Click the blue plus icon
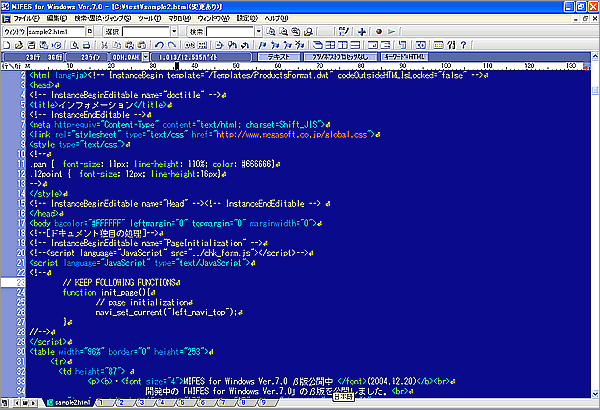The width and height of the screenshot is (600, 410). pos(361,32)
